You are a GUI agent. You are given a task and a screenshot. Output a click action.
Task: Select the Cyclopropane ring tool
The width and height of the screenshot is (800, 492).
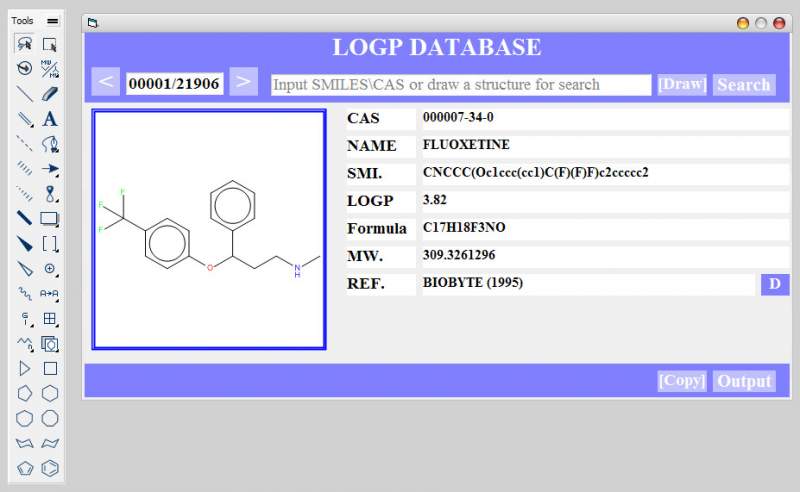click(24, 368)
